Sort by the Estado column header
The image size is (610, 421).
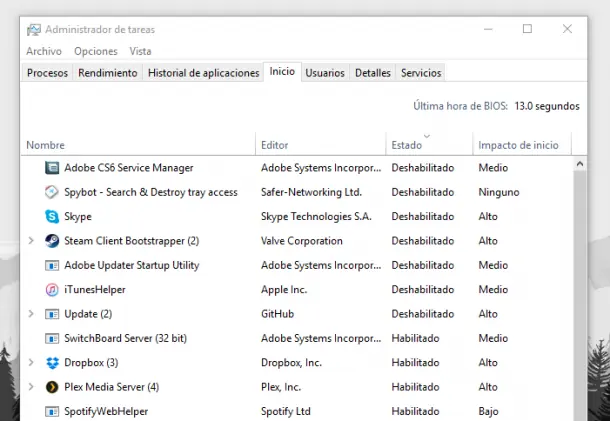(x=406, y=145)
